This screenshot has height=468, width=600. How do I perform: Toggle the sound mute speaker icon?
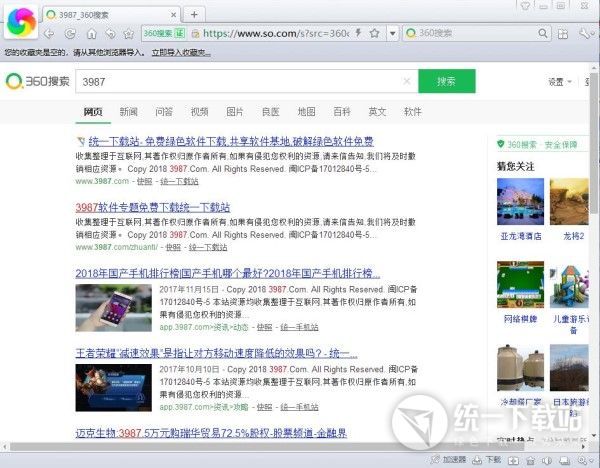point(547,460)
